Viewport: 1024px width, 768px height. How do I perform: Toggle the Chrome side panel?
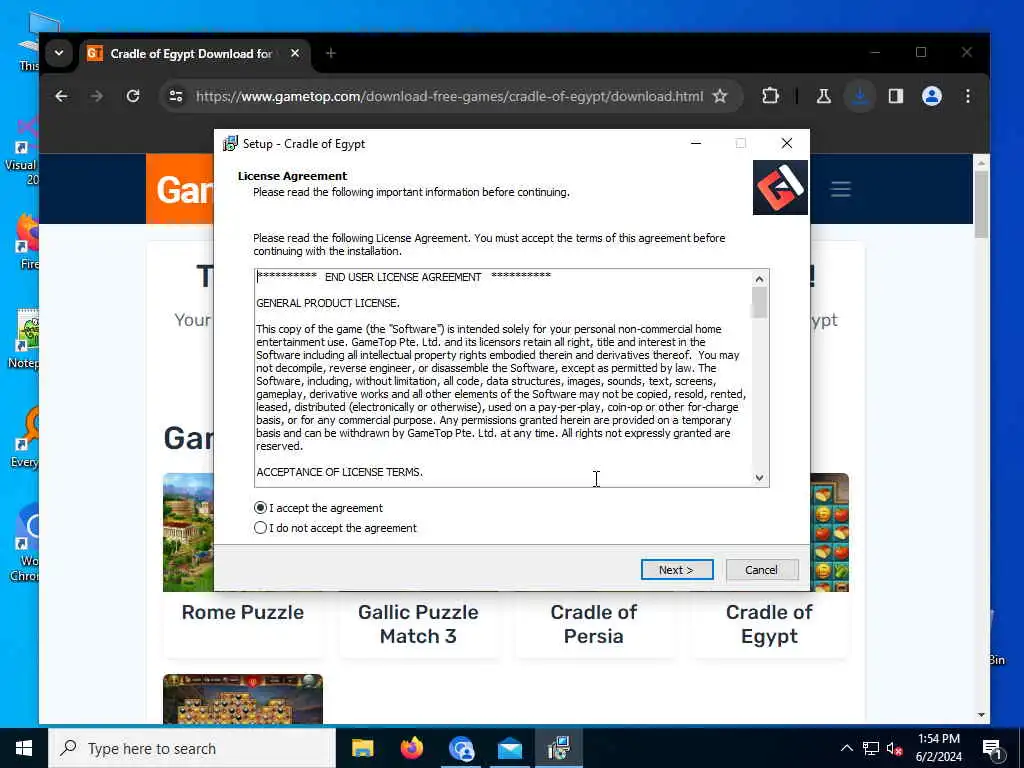pos(895,97)
